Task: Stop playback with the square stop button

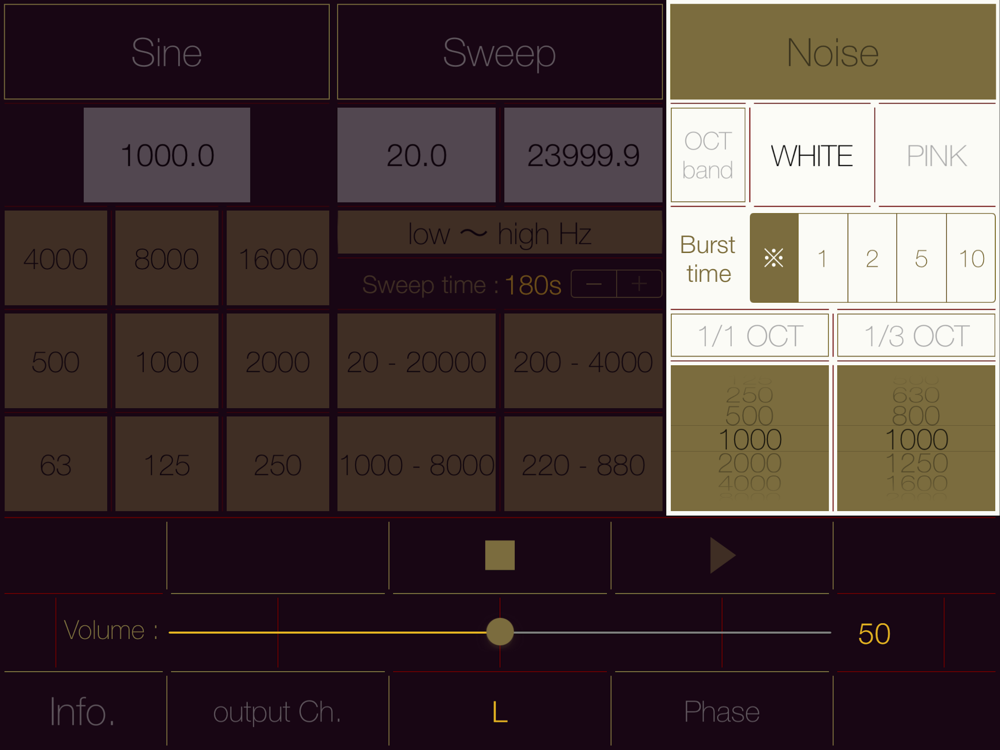Action: click(x=499, y=555)
